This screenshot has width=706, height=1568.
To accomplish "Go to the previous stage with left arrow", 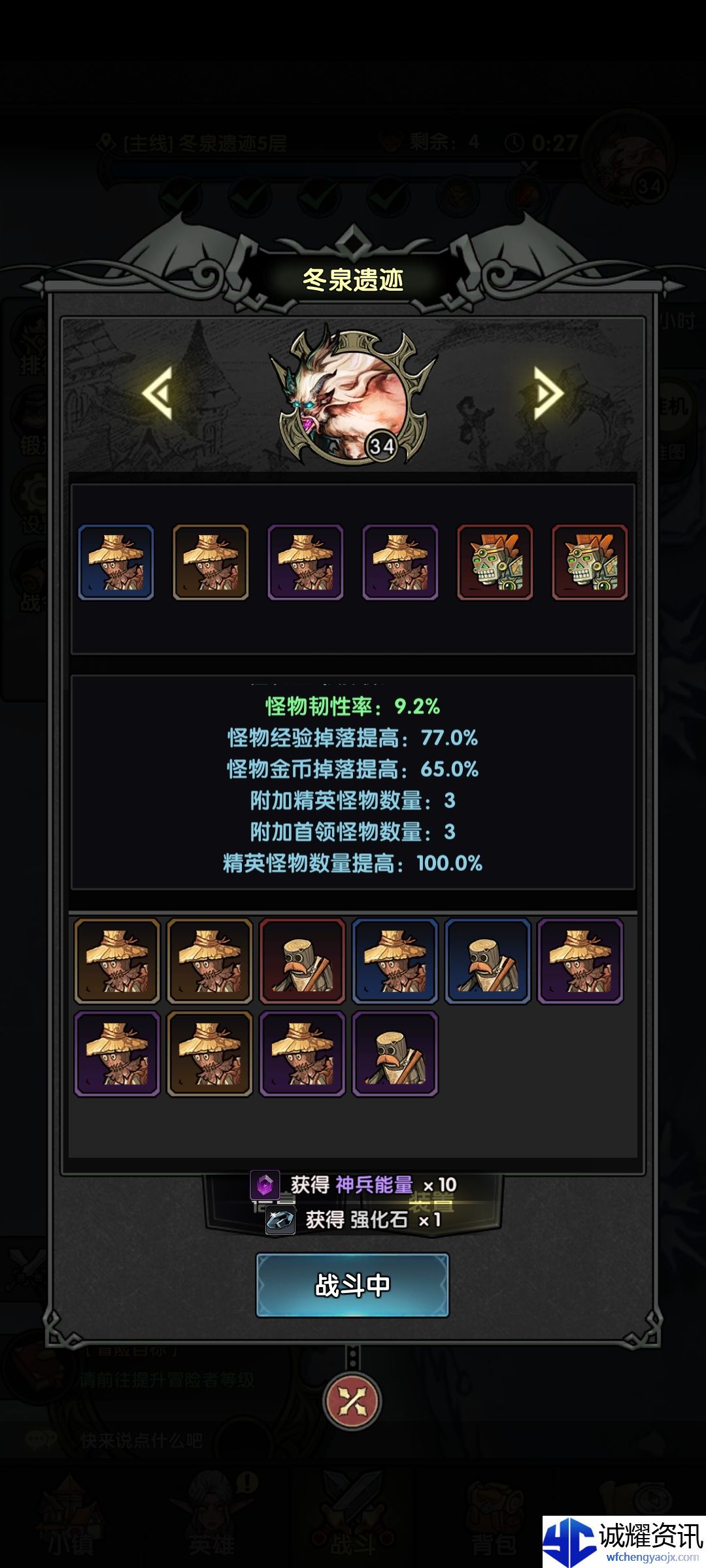I will coord(158,392).
